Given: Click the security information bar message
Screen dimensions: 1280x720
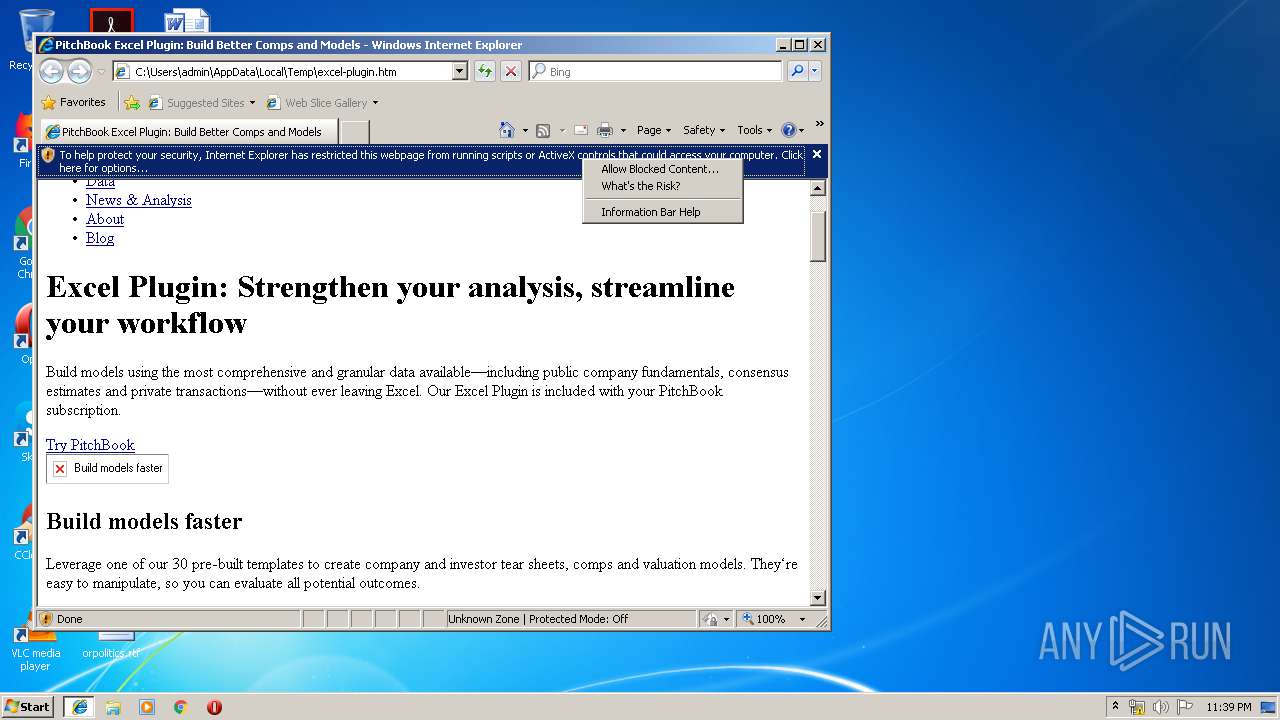Looking at the screenshot, I should (421, 161).
